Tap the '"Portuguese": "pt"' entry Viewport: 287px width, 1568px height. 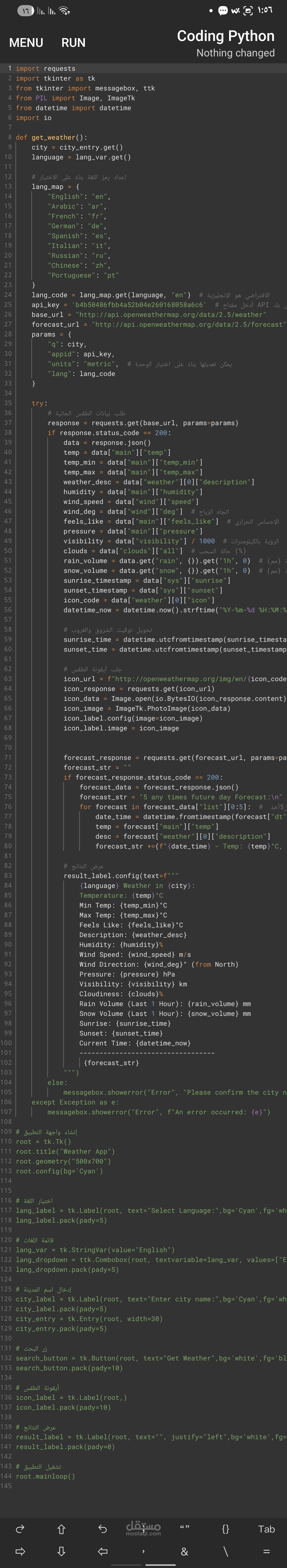pyautogui.click(x=83, y=275)
